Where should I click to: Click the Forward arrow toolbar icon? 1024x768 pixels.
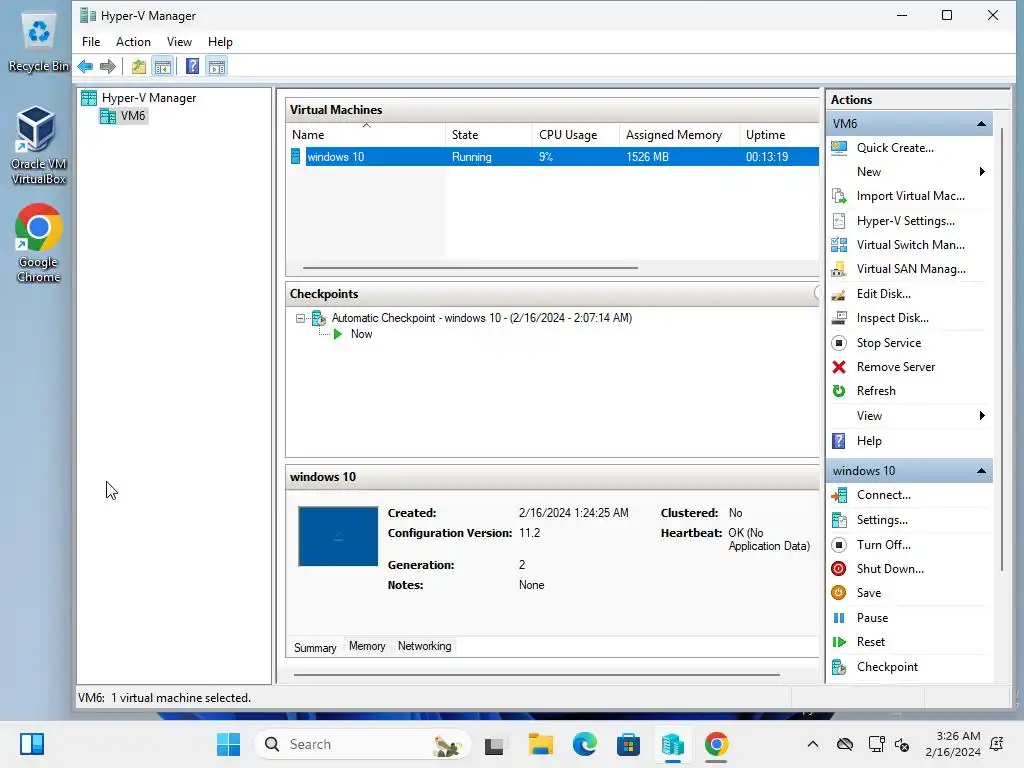coord(108,66)
